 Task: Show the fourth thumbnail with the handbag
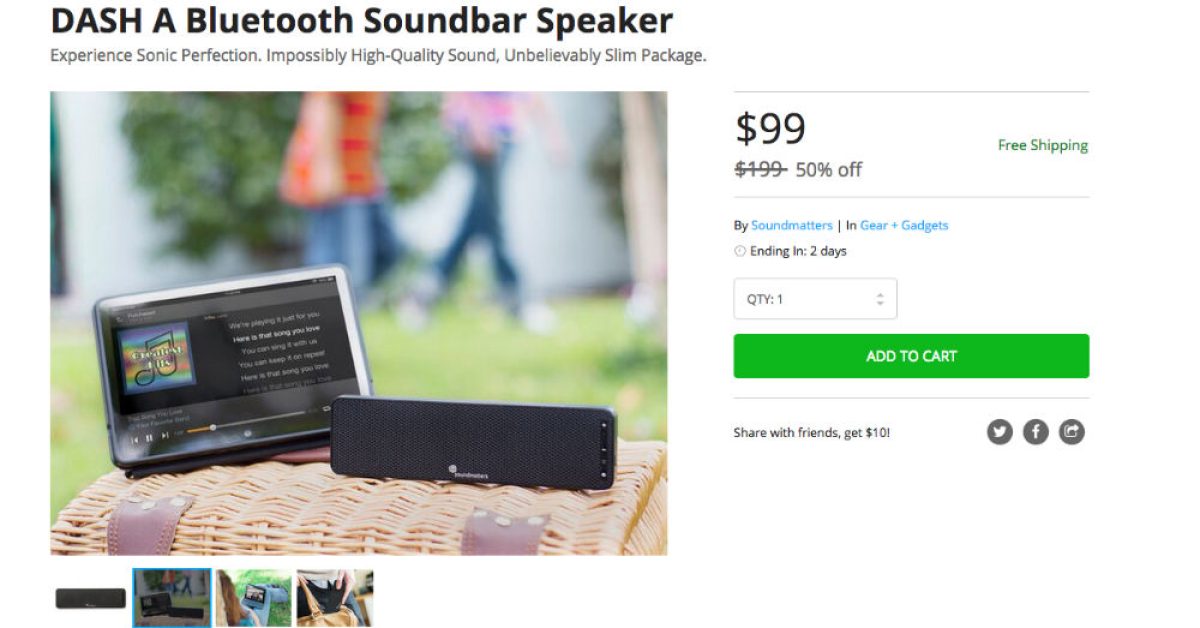point(334,598)
